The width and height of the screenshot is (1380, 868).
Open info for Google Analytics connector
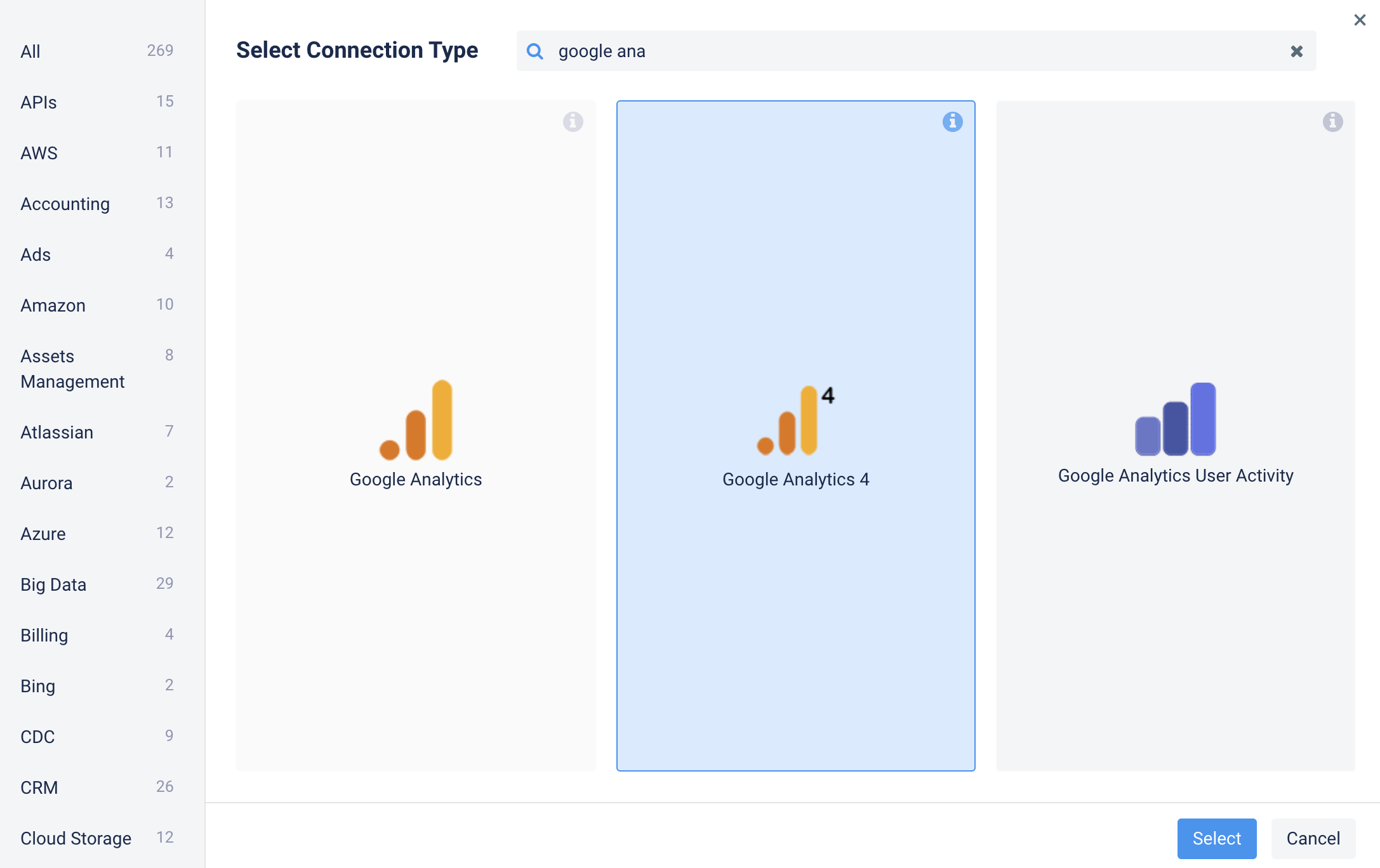[573, 122]
